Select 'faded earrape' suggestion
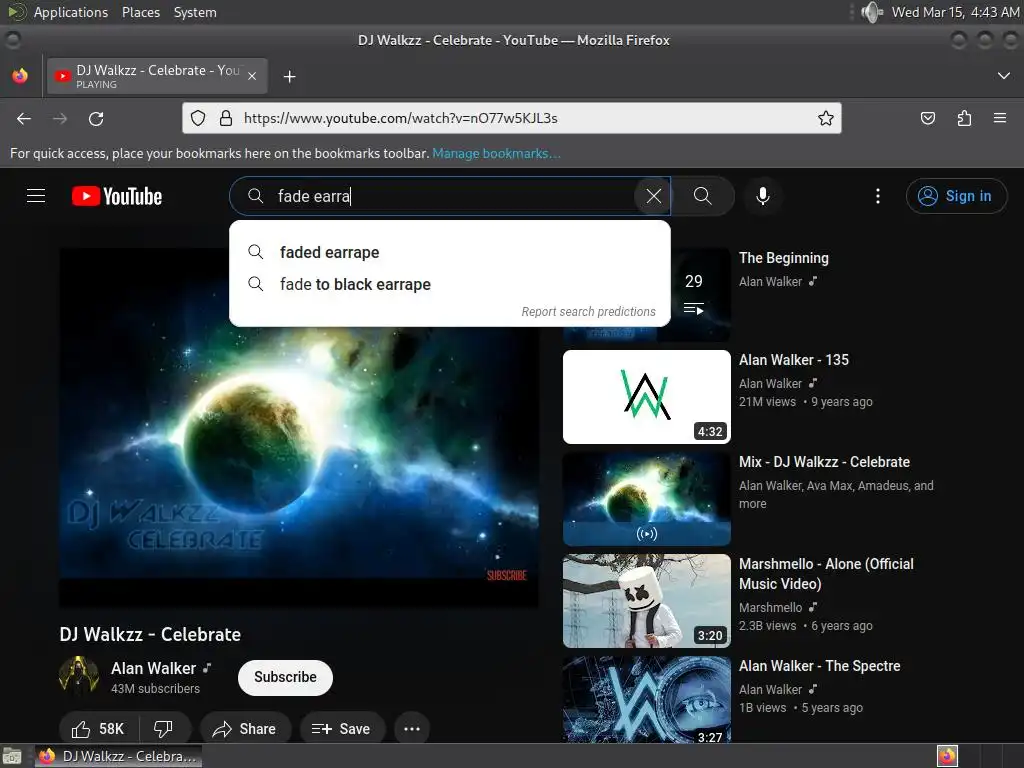This screenshot has width=1024, height=768. click(x=450, y=252)
